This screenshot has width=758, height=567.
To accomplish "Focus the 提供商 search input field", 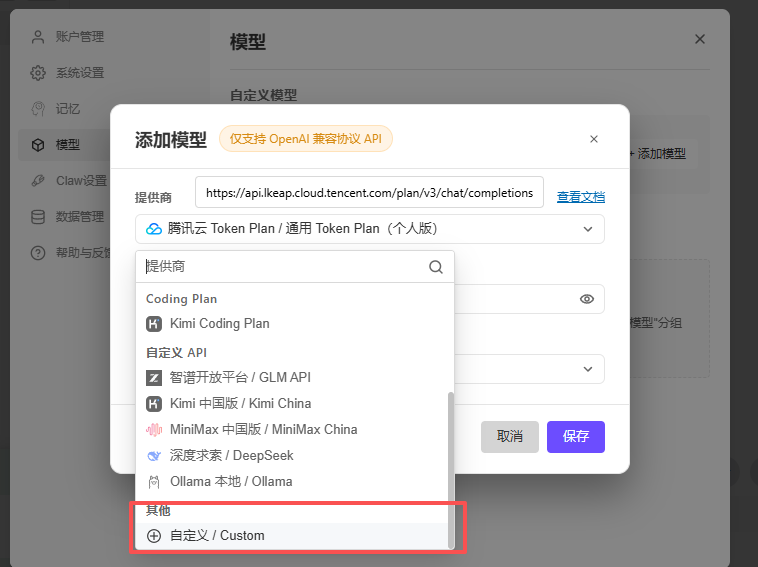I will coord(285,267).
